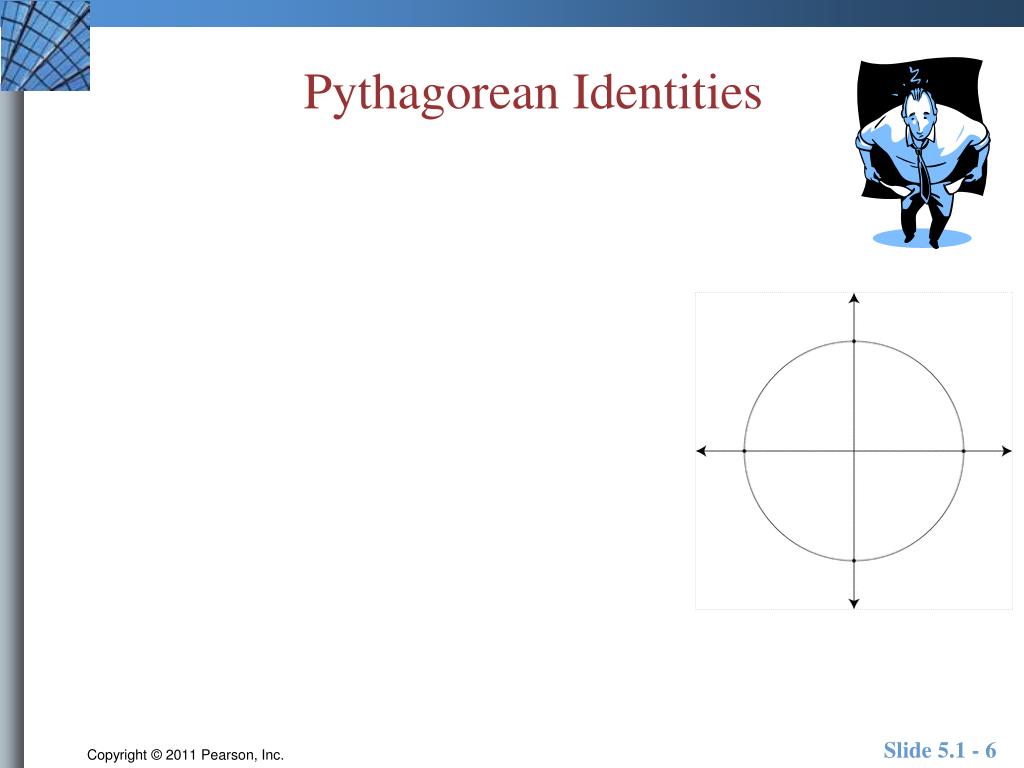This screenshot has width=1024, height=768.
Task: Click the Copyright © 2011 Pearson, Inc. text
Action: click(185, 755)
